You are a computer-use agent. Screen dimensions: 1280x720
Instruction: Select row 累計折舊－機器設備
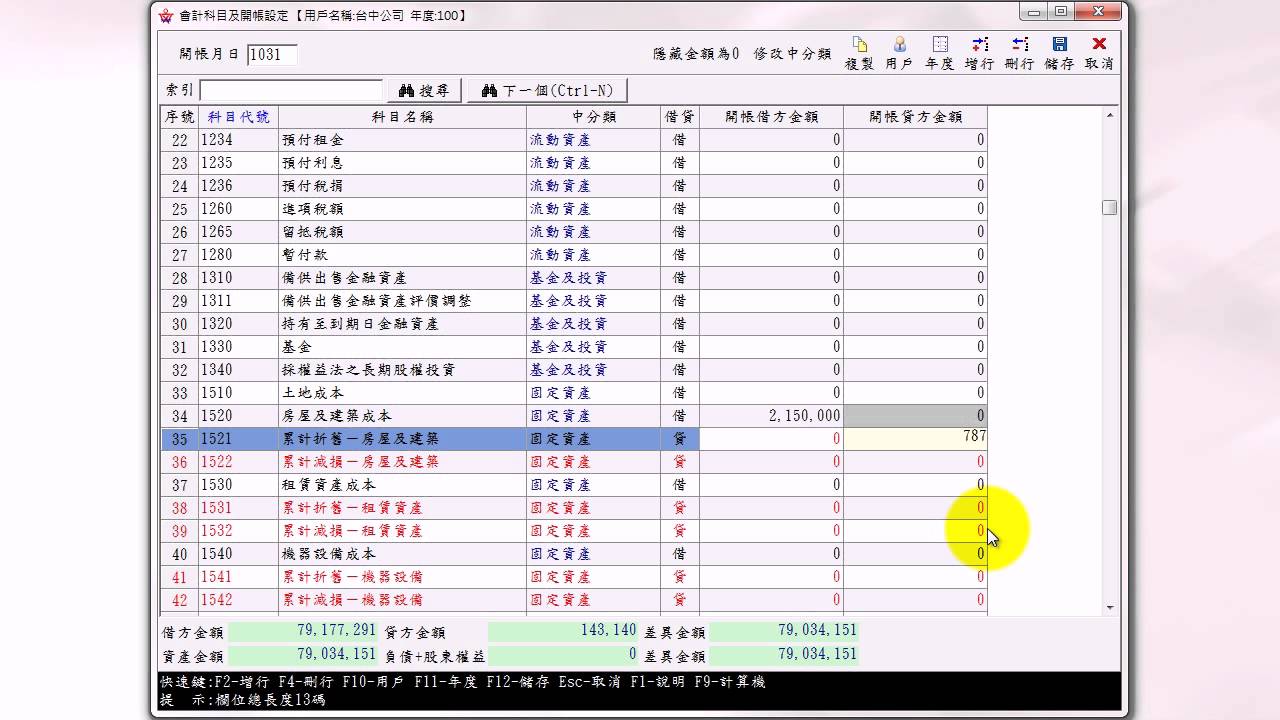click(x=574, y=577)
